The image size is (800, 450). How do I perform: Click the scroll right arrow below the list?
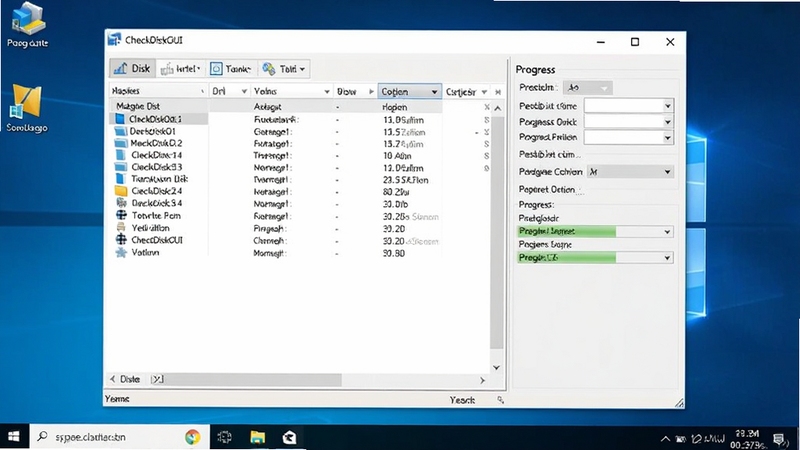point(482,380)
